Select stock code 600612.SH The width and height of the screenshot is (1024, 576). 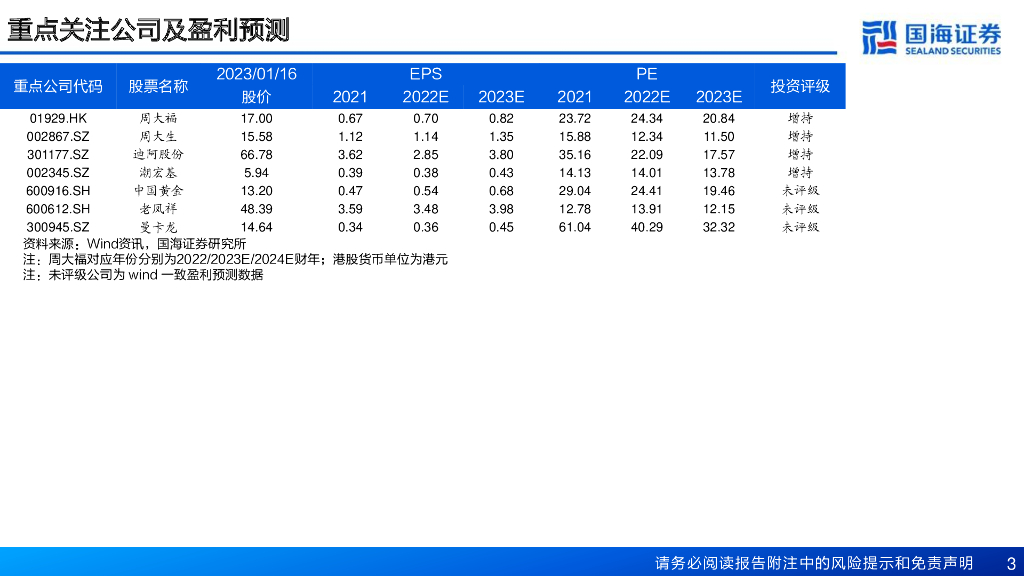coord(58,210)
